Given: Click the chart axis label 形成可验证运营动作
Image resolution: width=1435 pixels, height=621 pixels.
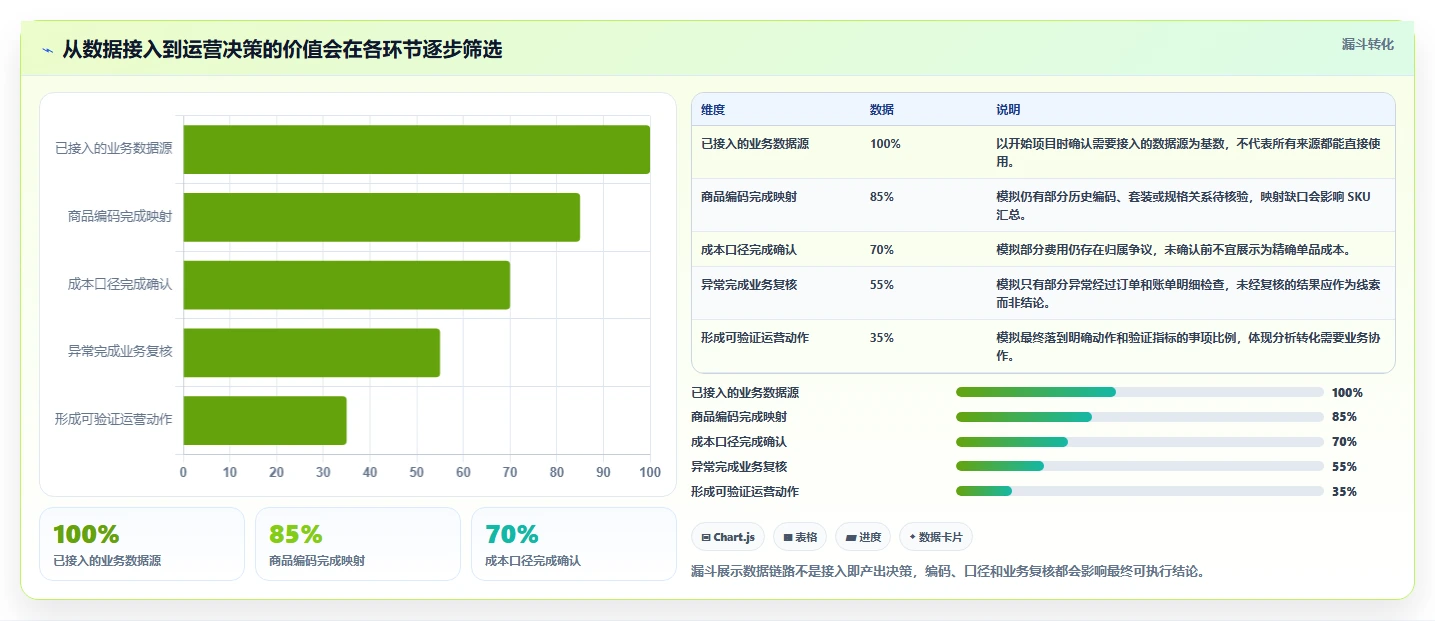Looking at the screenshot, I should point(114,419).
